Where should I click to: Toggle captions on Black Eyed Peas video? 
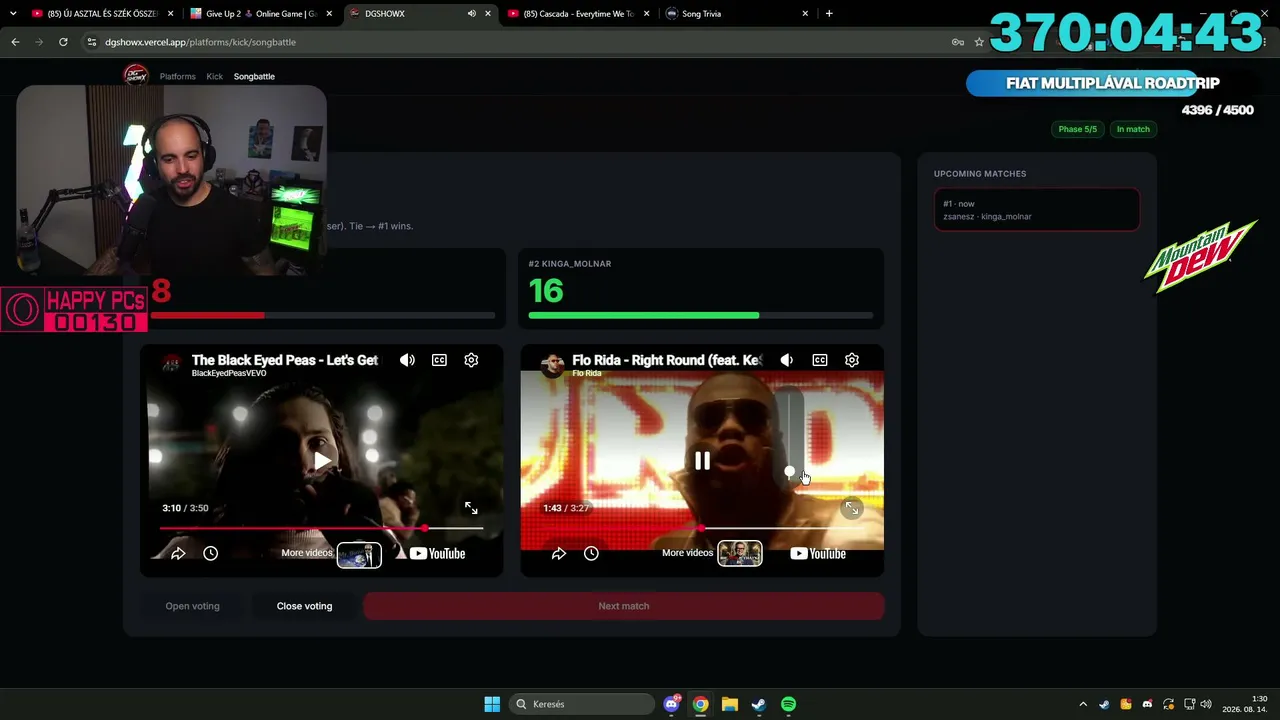click(x=439, y=360)
